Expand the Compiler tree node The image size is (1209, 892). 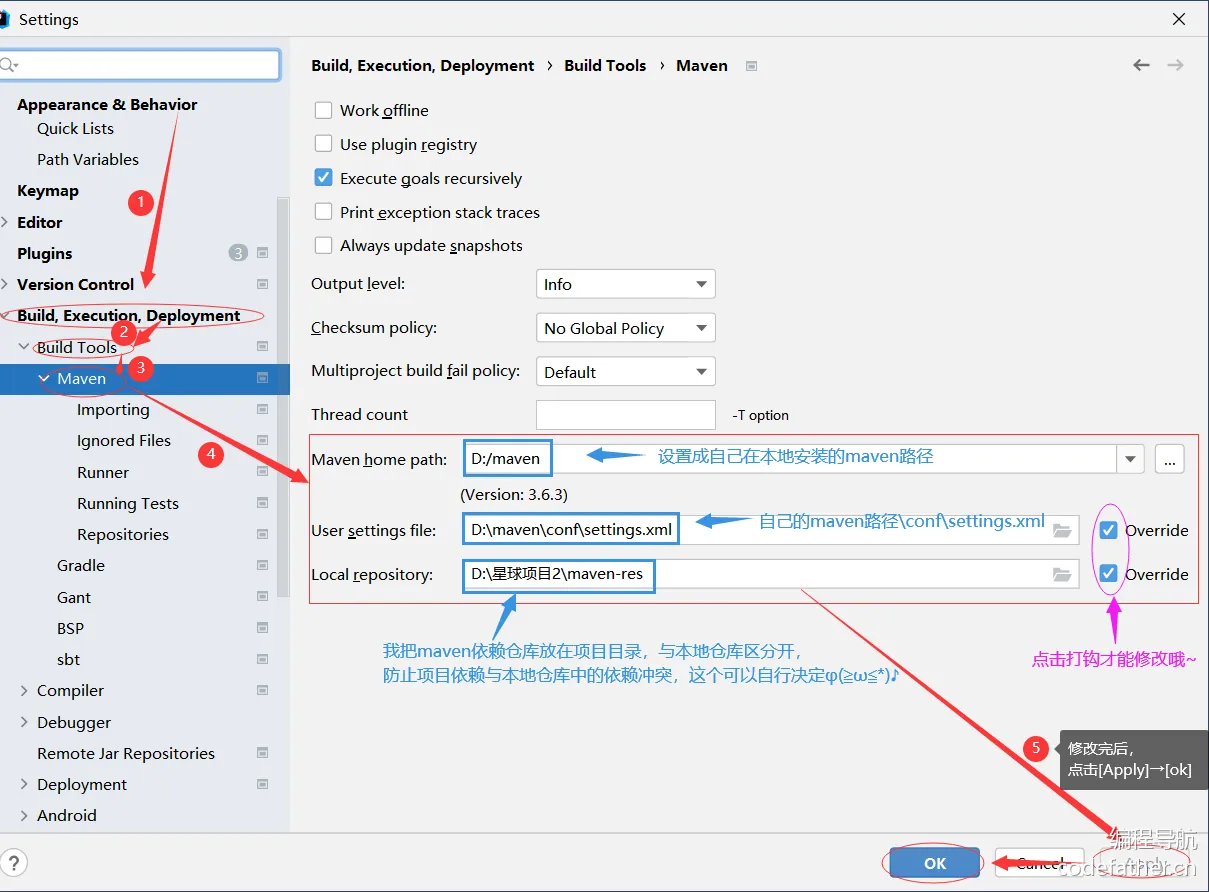pyautogui.click(x=25, y=690)
